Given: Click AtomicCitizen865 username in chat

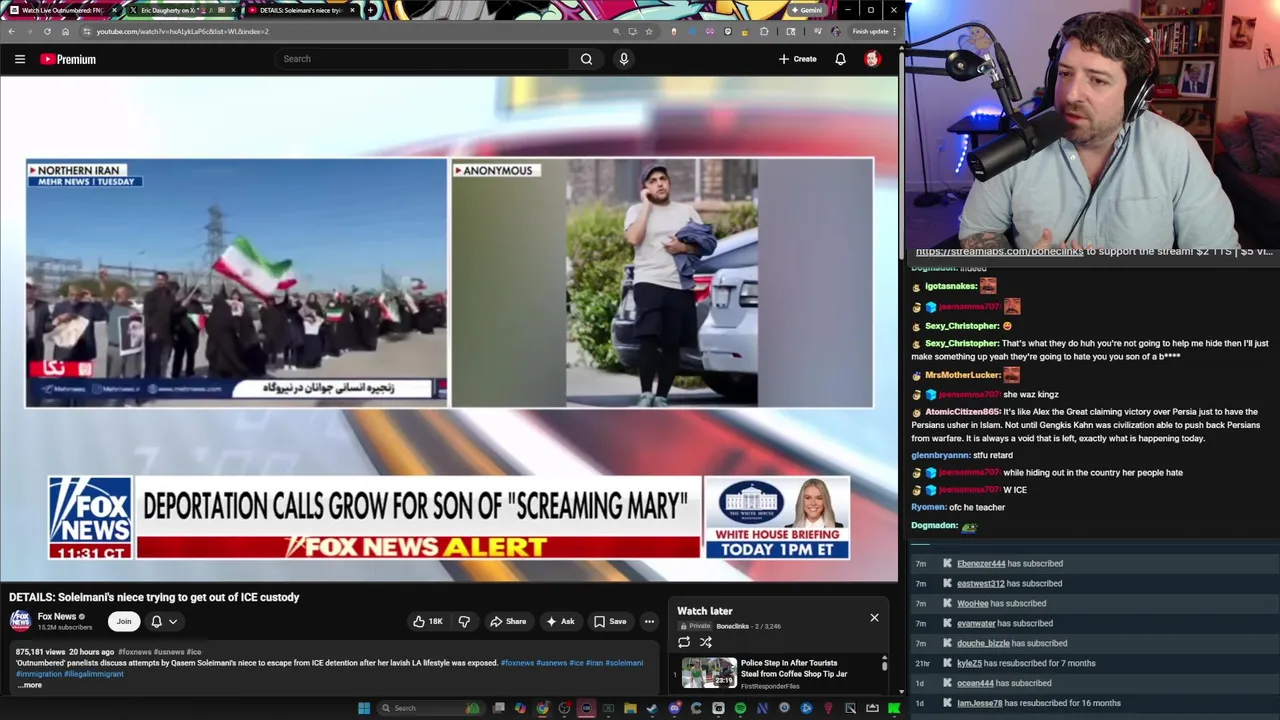Looking at the screenshot, I should click(x=962, y=412).
